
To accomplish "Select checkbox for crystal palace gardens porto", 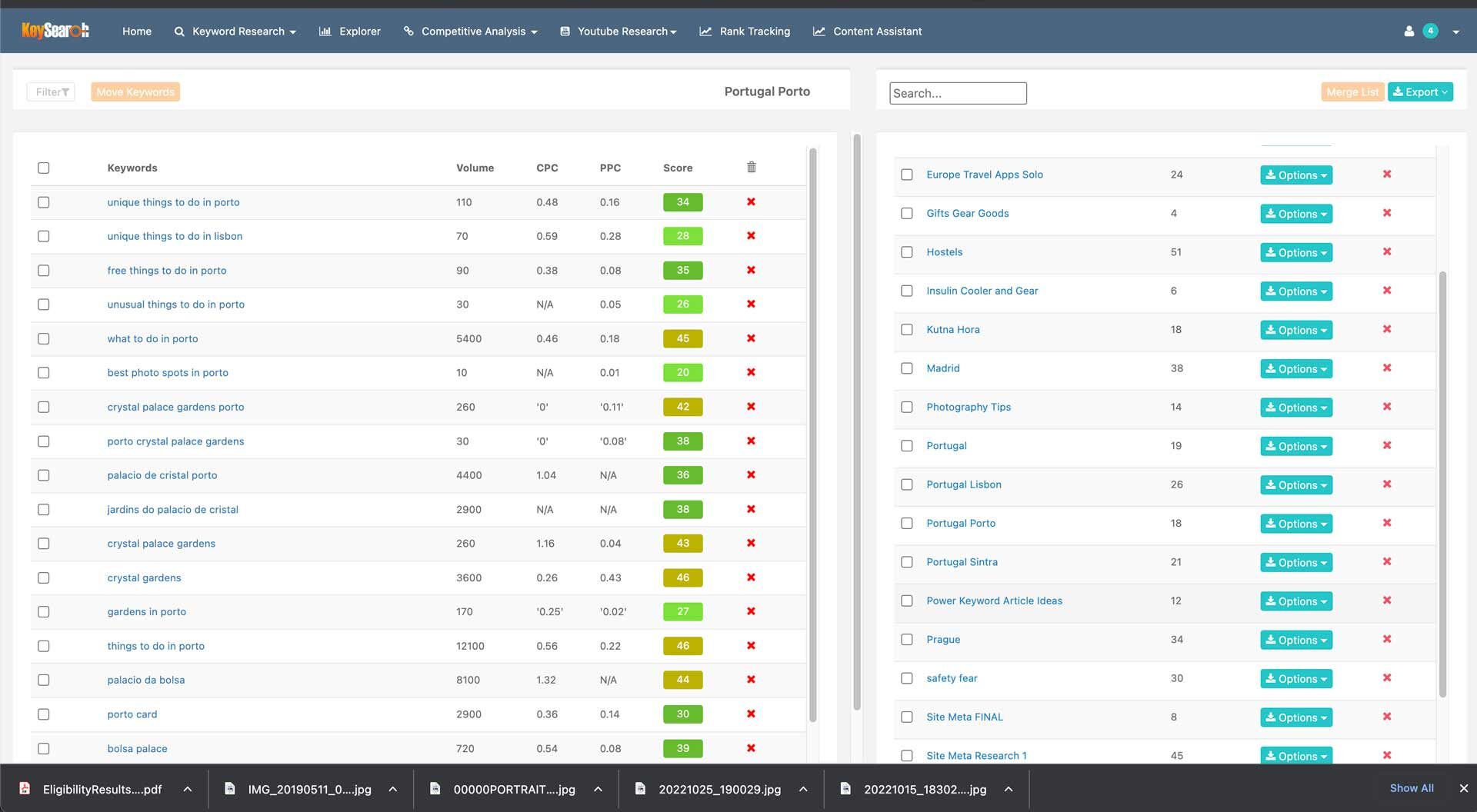I will (44, 407).
